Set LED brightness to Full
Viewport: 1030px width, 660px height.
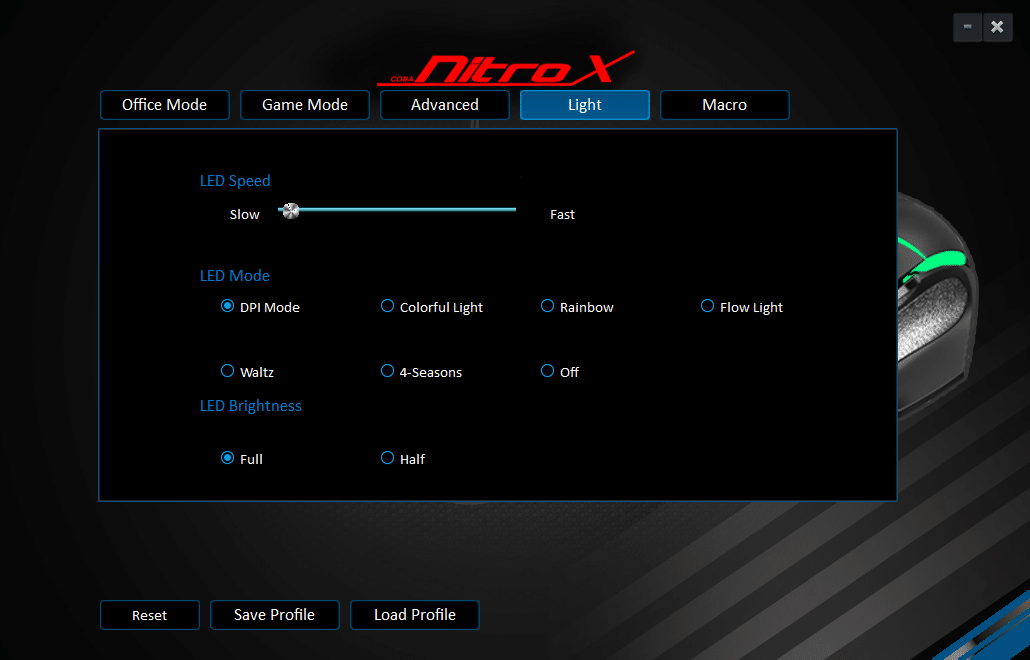[x=228, y=458]
